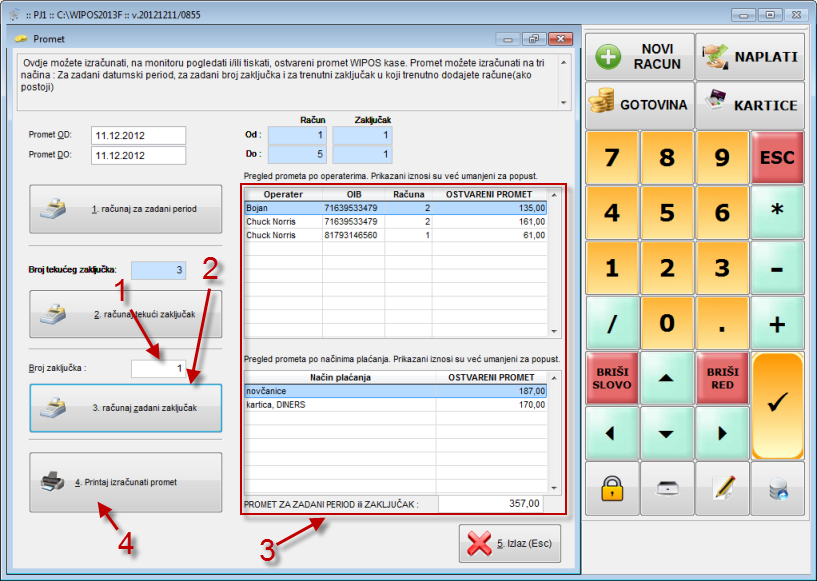Start a new receipt with NOVI RACUN
817x581 pixels.
tap(639, 56)
